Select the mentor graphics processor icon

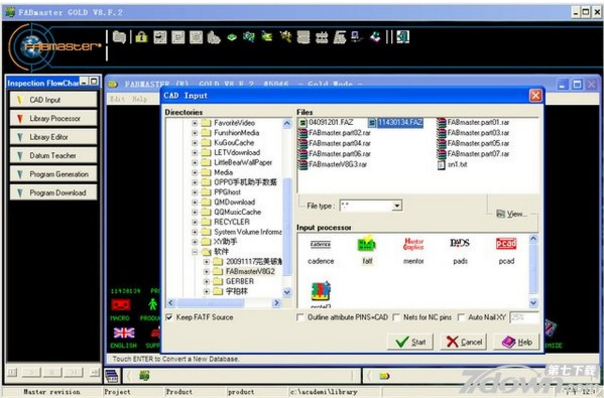point(413,244)
